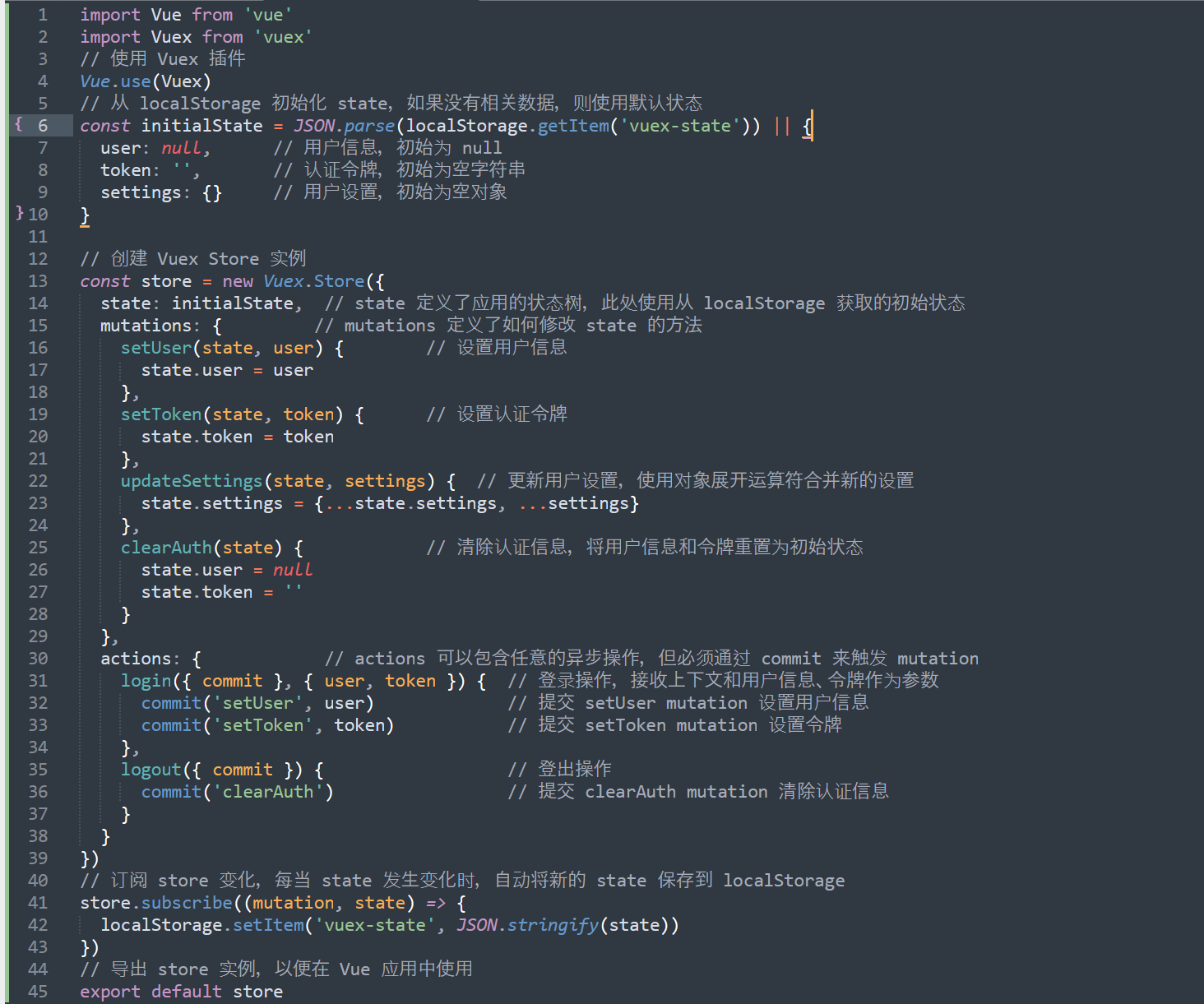Viewport: 1204px width, 1004px height.
Task: Click the "logout" action name
Action: pyautogui.click(x=151, y=770)
